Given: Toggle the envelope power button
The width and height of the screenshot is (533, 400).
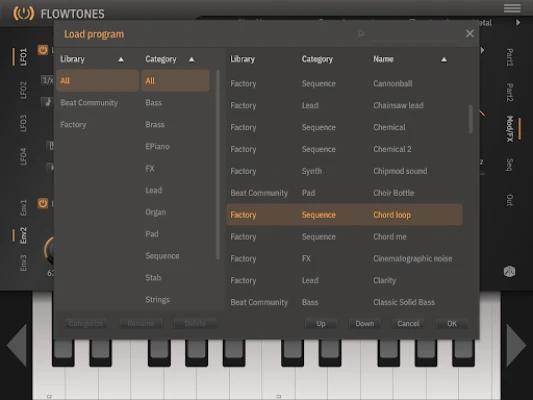Looking at the screenshot, I should pyautogui.click(x=43, y=204).
